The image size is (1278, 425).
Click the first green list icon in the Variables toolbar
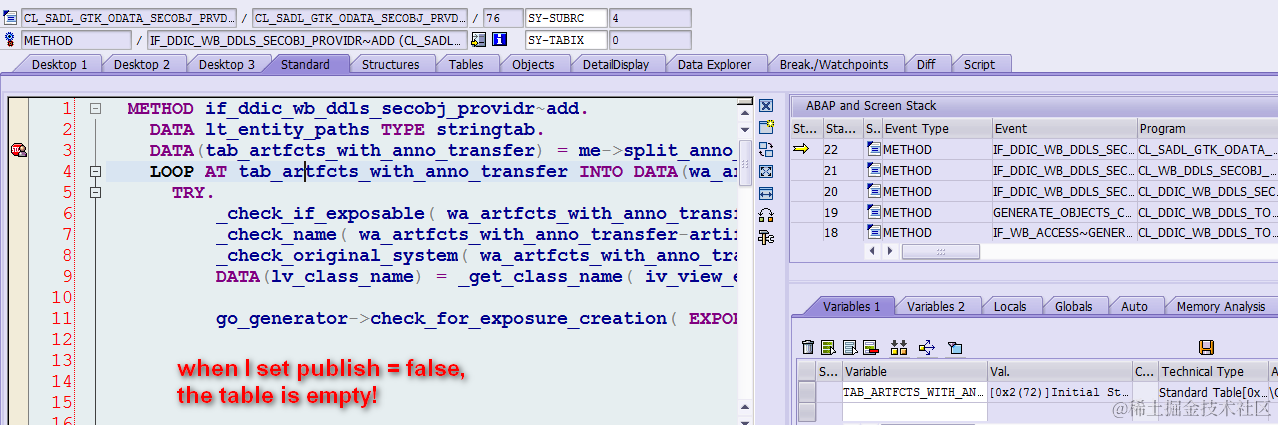click(828, 347)
